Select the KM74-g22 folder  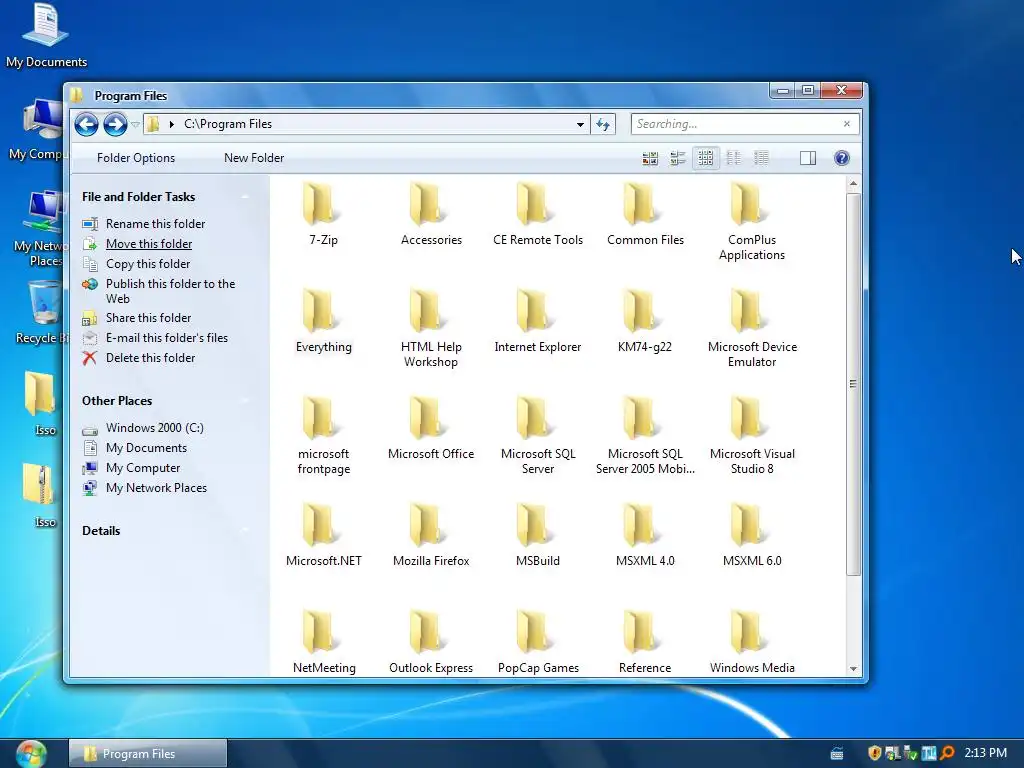tap(645, 321)
